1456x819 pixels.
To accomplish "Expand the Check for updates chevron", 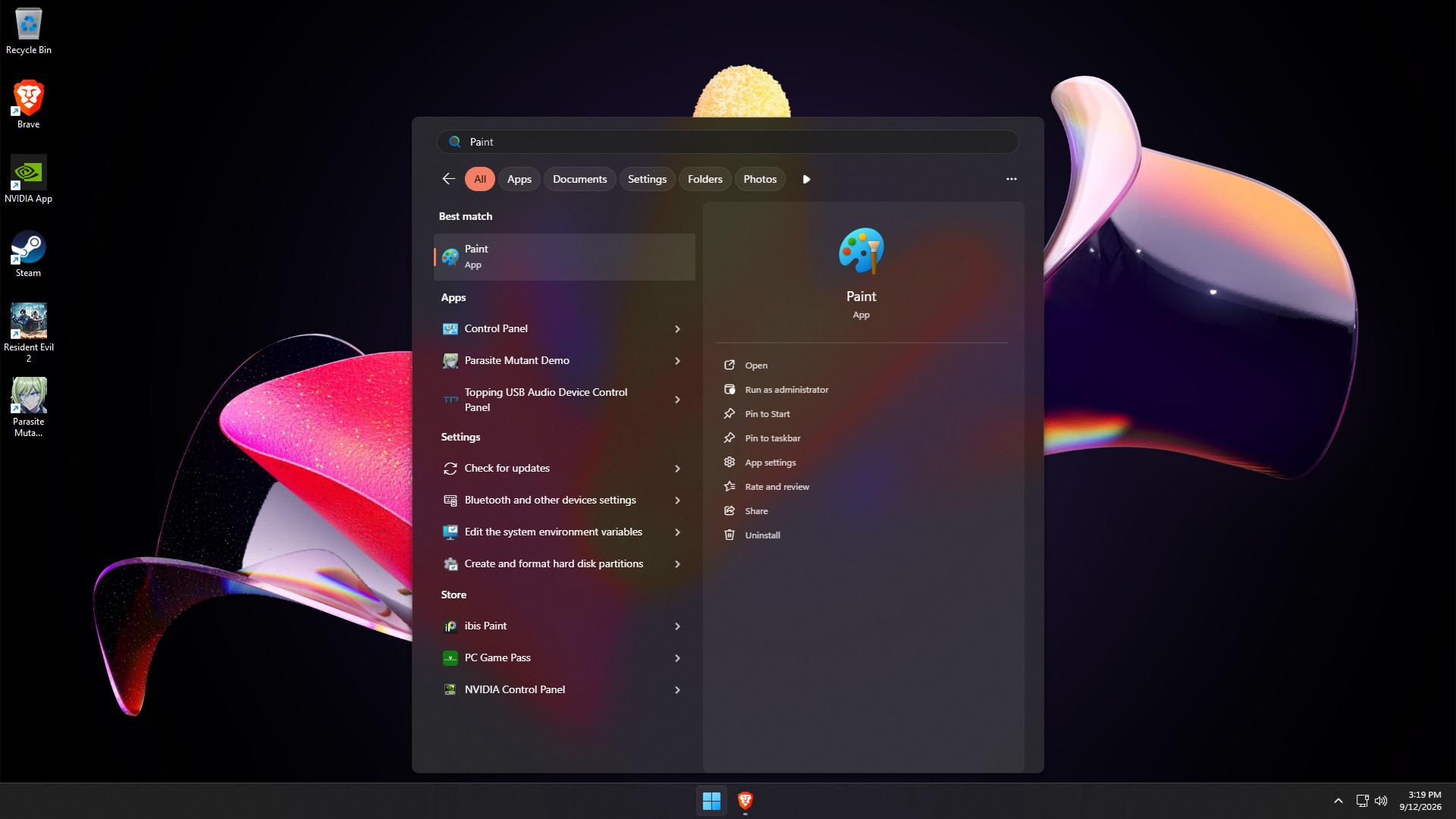I will pos(677,469).
